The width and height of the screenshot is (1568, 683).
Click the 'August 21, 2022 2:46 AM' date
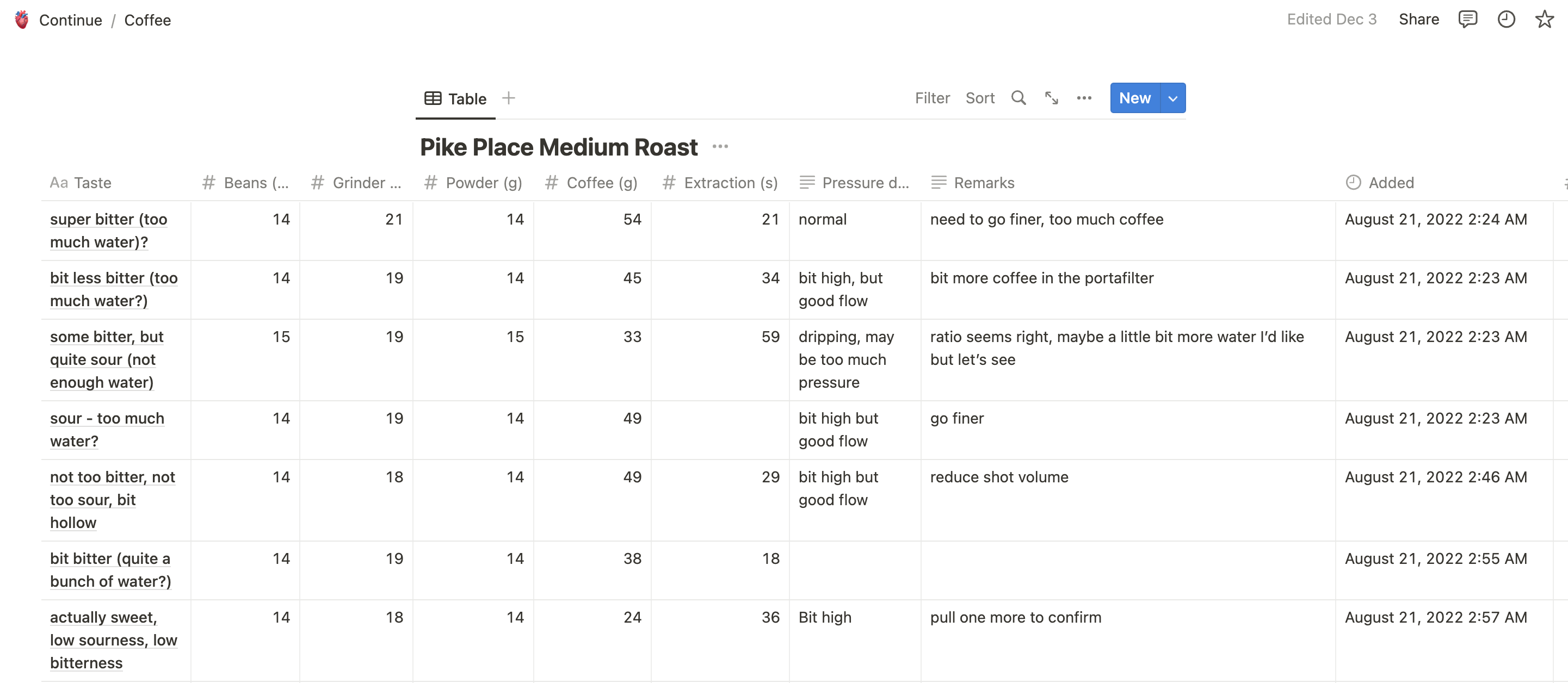1435,477
